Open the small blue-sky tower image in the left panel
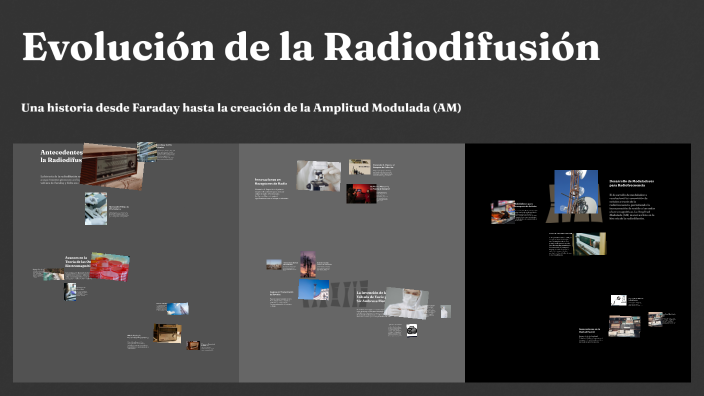The width and height of the screenshot is (704, 396). [x=178, y=309]
